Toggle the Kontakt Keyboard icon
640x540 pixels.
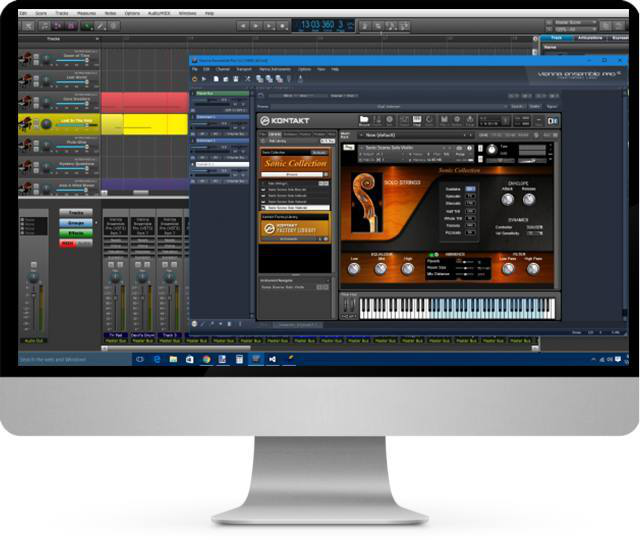click(417, 120)
